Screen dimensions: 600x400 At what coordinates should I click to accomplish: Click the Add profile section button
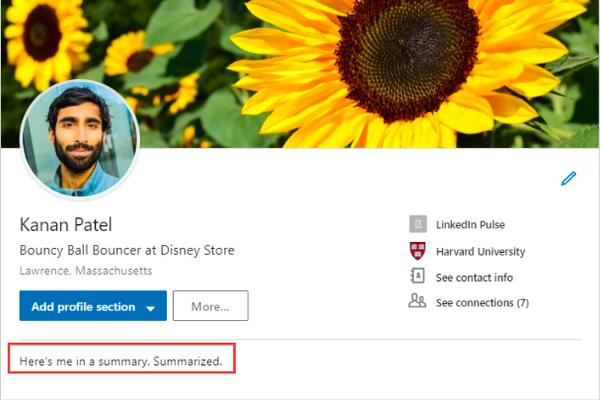coord(93,305)
